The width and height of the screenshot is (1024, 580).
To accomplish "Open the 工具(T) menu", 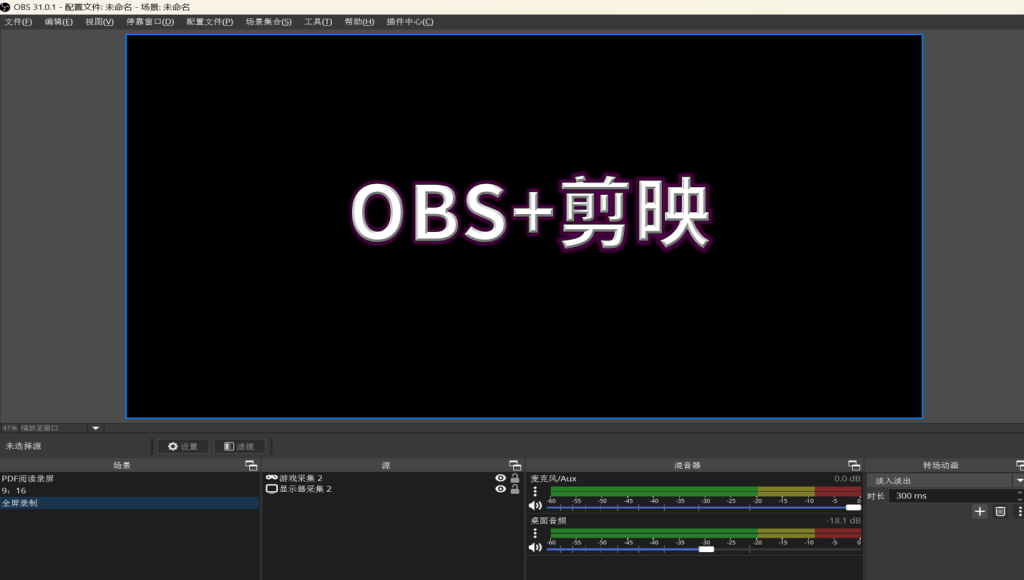I will pyautogui.click(x=318, y=22).
